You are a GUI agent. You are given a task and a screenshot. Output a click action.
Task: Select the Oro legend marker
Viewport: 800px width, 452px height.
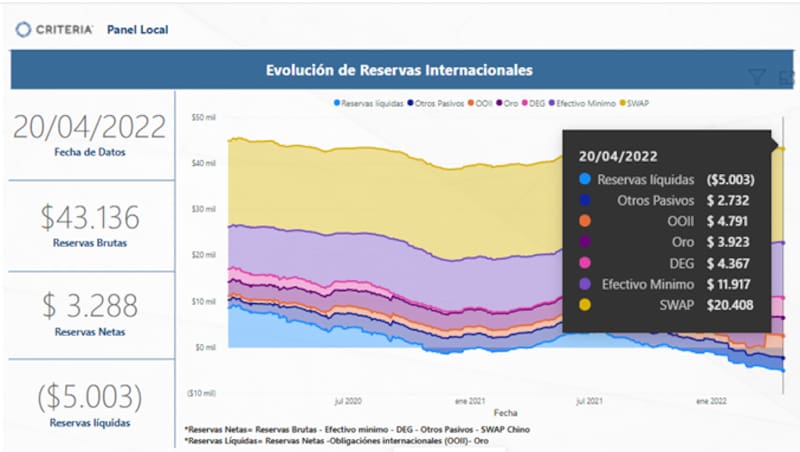pos(500,102)
